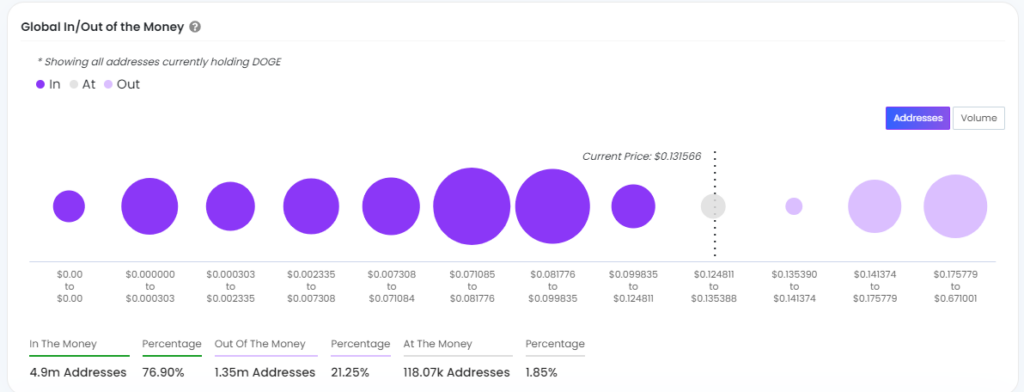Screen dimensions: 1024x392
Task: Select the $0.002335 to $0.007308 bubble
Action: point(311,206)
